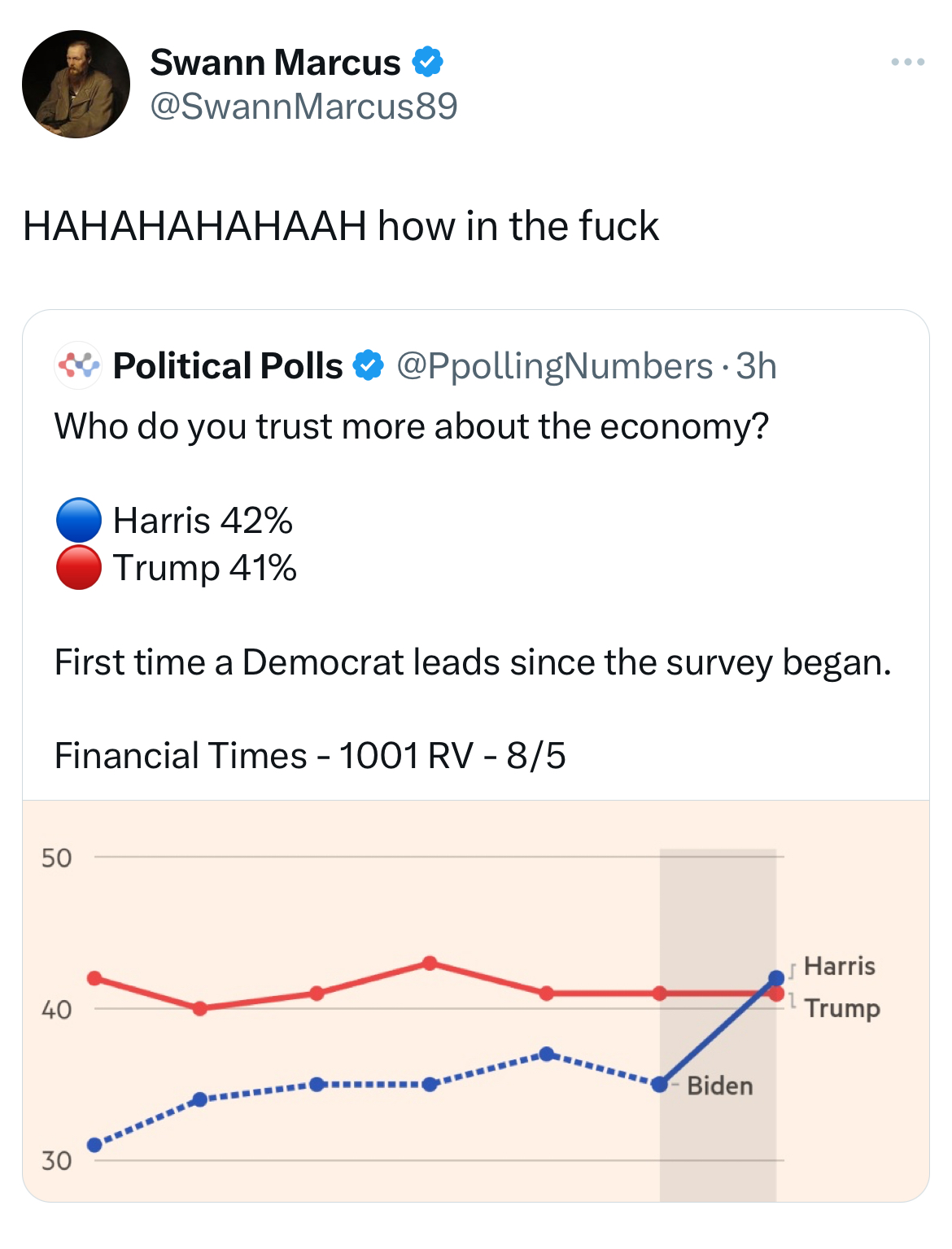Click the blue Harris data point on chart
Image resolution: width=952 pixels, height=1249 pixels.
point(776,978)
